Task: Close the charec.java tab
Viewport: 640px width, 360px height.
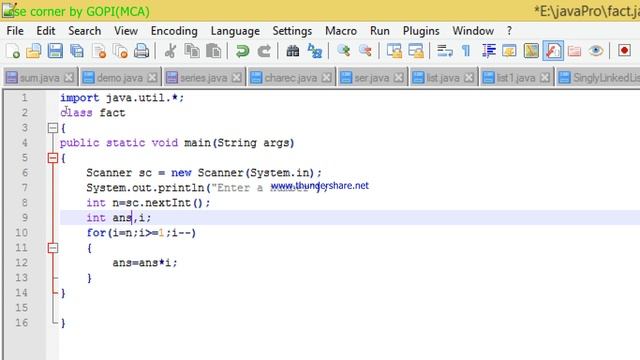Action: 326,78
